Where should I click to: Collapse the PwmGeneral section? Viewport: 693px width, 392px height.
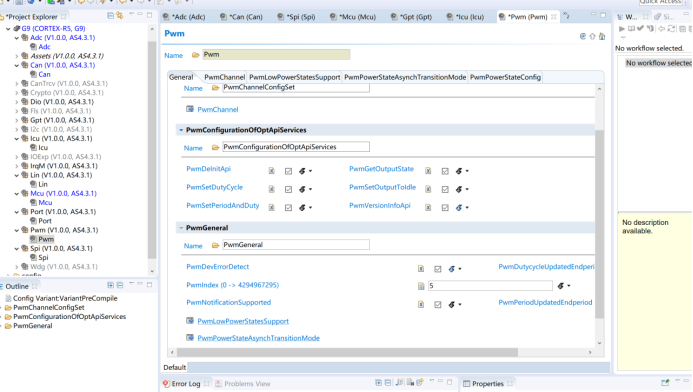181,228
